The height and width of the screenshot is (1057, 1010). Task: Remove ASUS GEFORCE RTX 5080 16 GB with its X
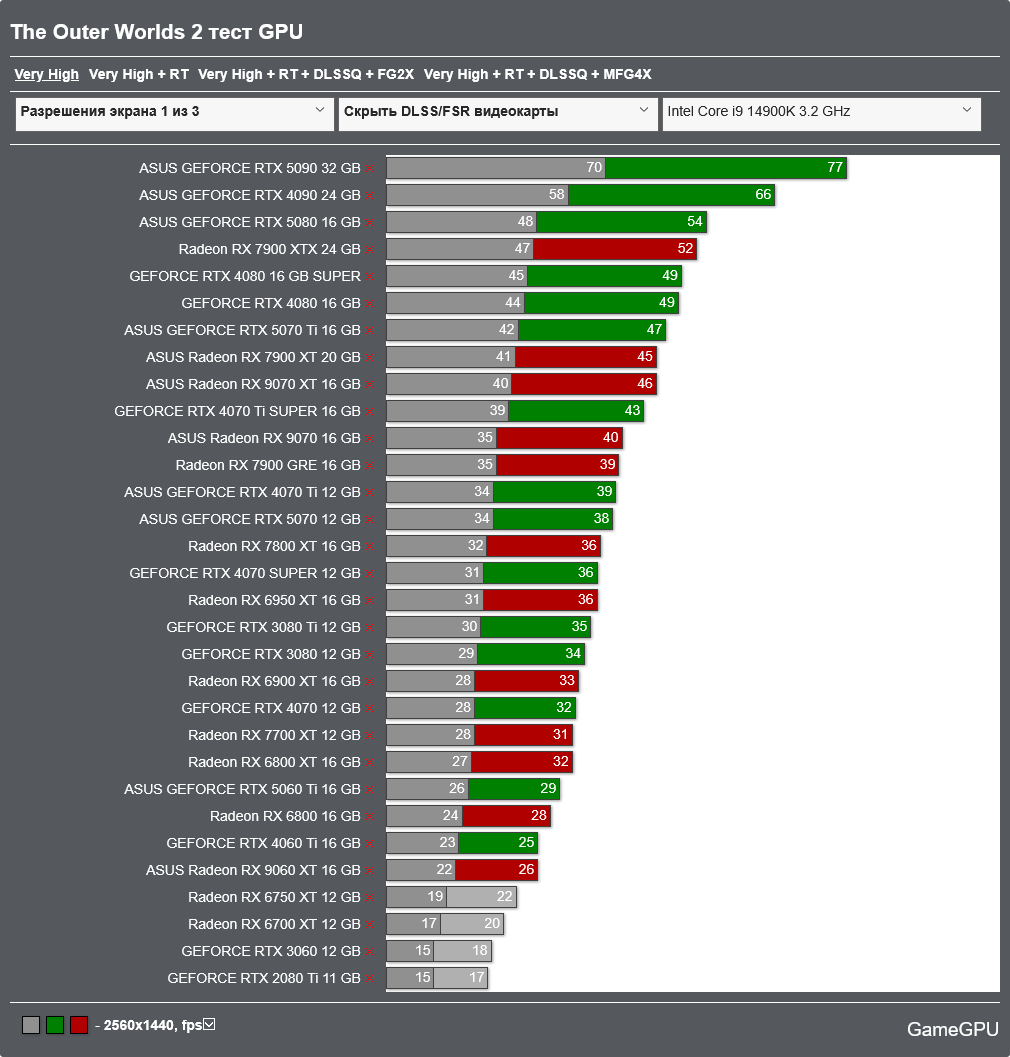369,222
